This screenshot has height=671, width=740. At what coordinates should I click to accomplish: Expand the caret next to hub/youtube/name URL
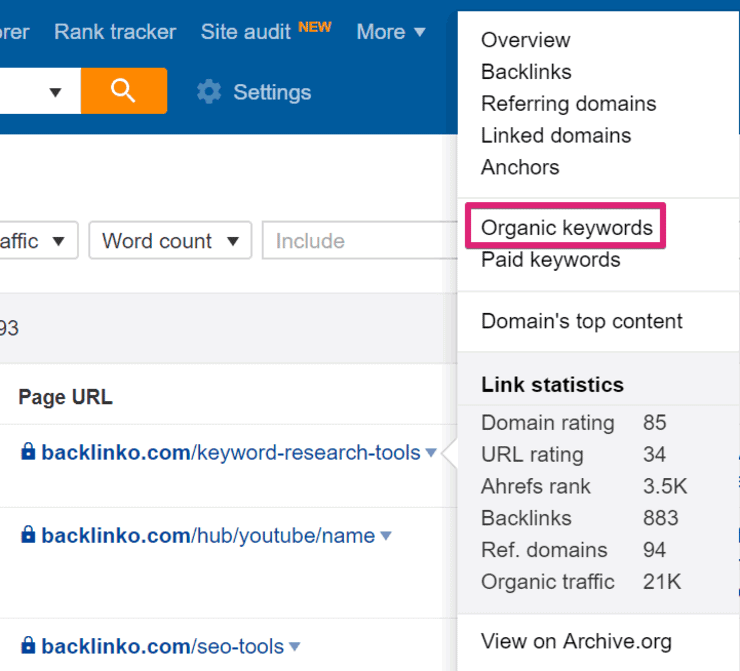(385, 536)
